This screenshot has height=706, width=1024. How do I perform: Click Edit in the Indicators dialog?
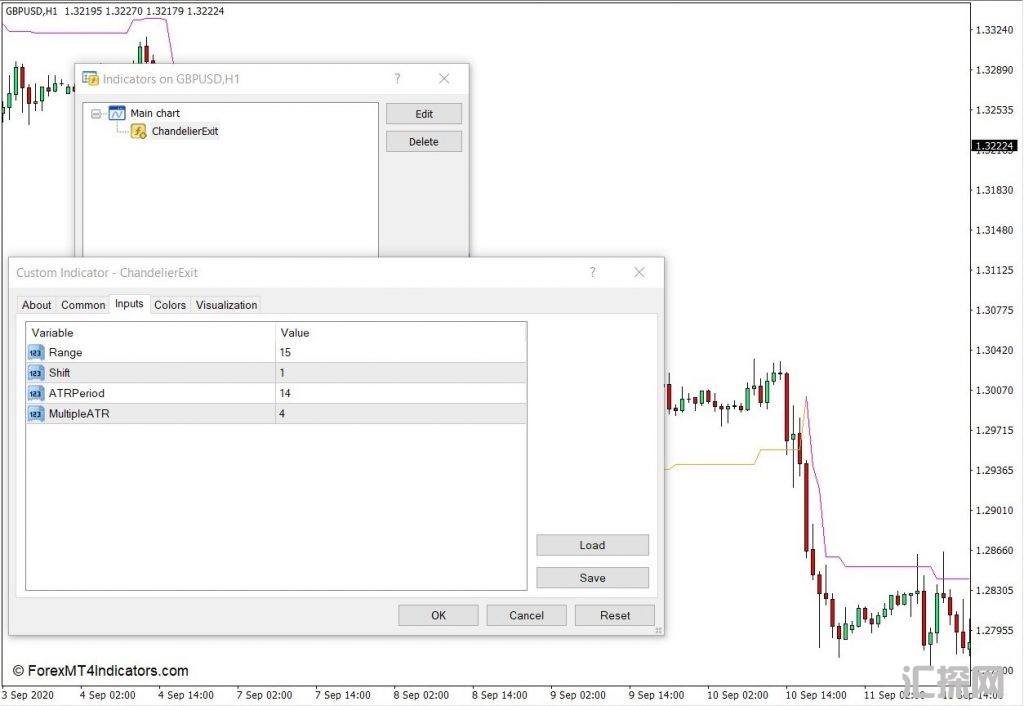[x=424, y=114]
